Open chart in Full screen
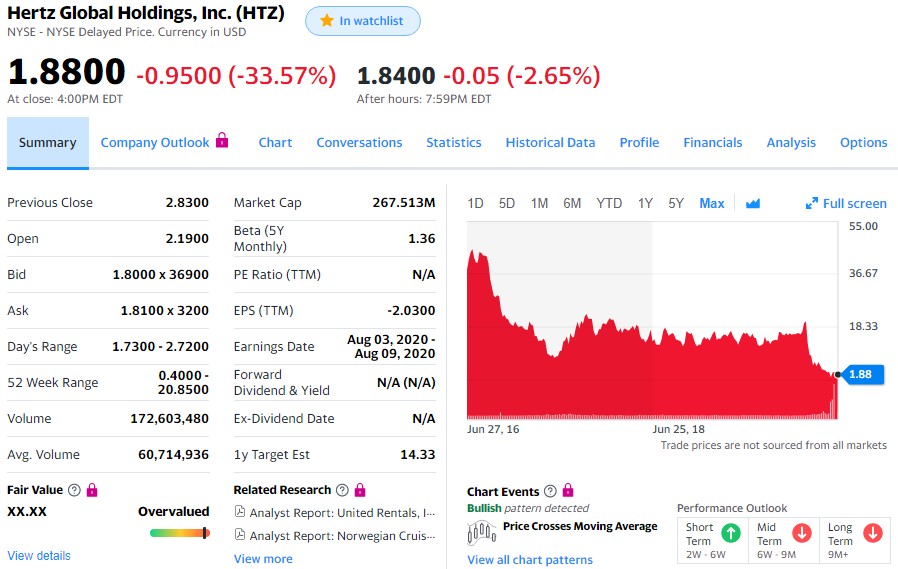The image size is (898, 569). tap(846, 203)
